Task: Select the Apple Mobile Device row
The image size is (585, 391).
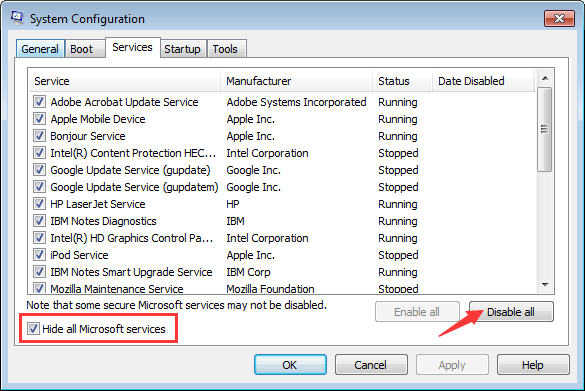Action: pos(282,119)
